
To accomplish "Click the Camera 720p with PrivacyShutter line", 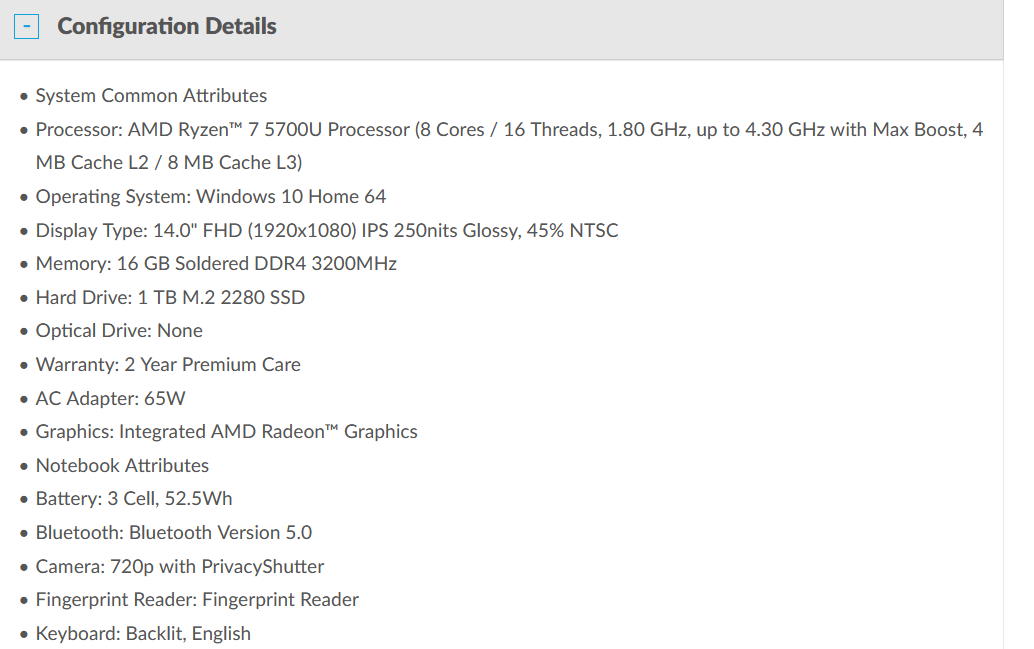I will click(x=180, y=567).
